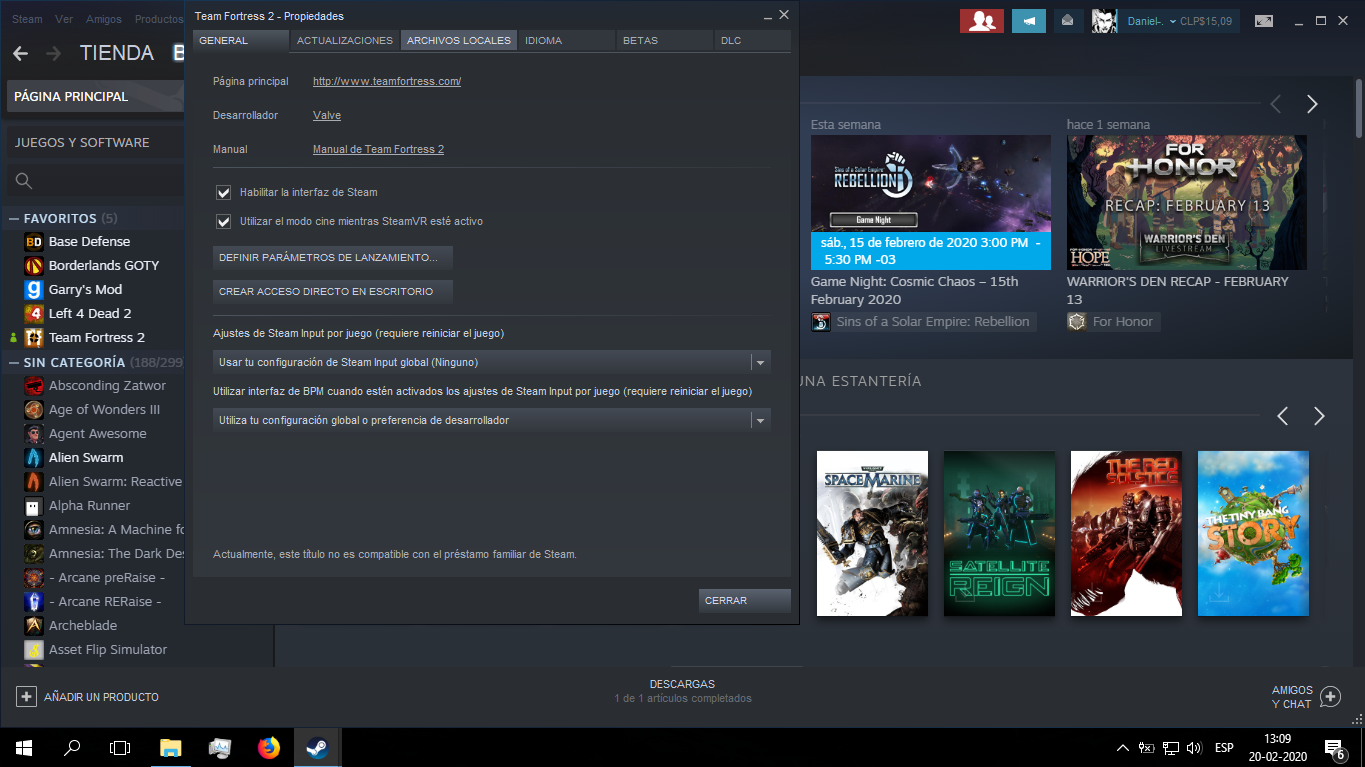Select the Team Fortress 2 icon in favorites
This screenshot has width=1365, height=767.
click(x=34, y=337)
